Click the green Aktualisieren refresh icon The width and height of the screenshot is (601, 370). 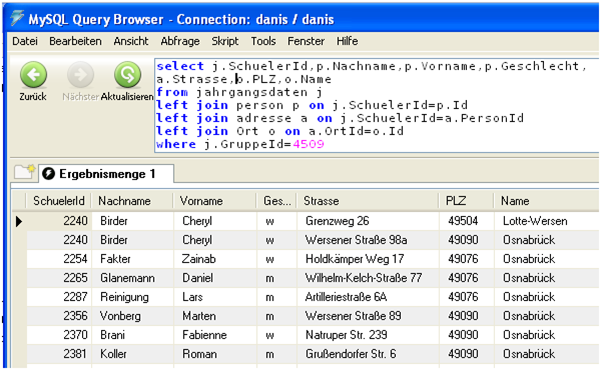[x=127, y=74]
